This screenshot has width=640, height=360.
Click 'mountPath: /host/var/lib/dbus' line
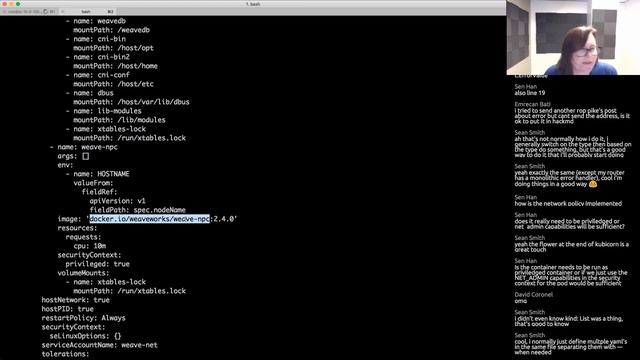(131, 102)
